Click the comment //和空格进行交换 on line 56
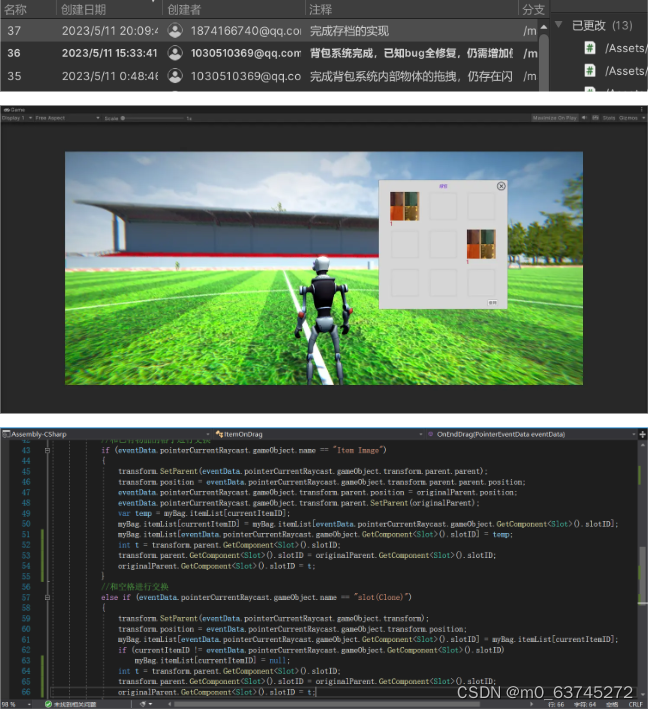The height and width of the screenshot is (711, 649). [135, 587]
